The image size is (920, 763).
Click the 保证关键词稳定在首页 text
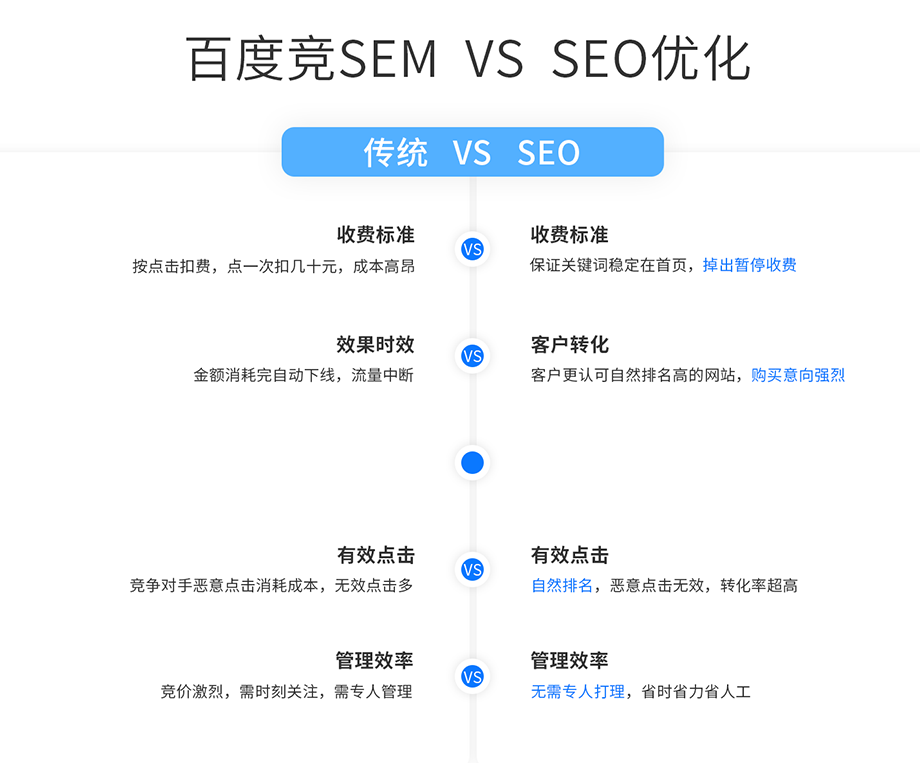tap(609, 265)
